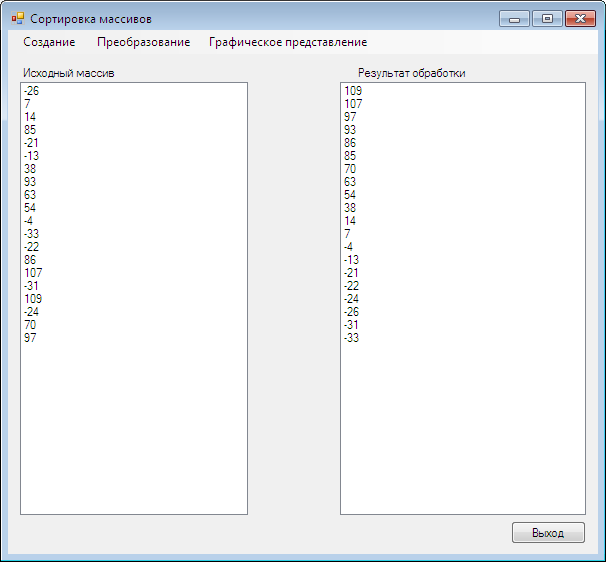
Task: Select -26 in the Результат обработки list
Action: click(463, 312)
